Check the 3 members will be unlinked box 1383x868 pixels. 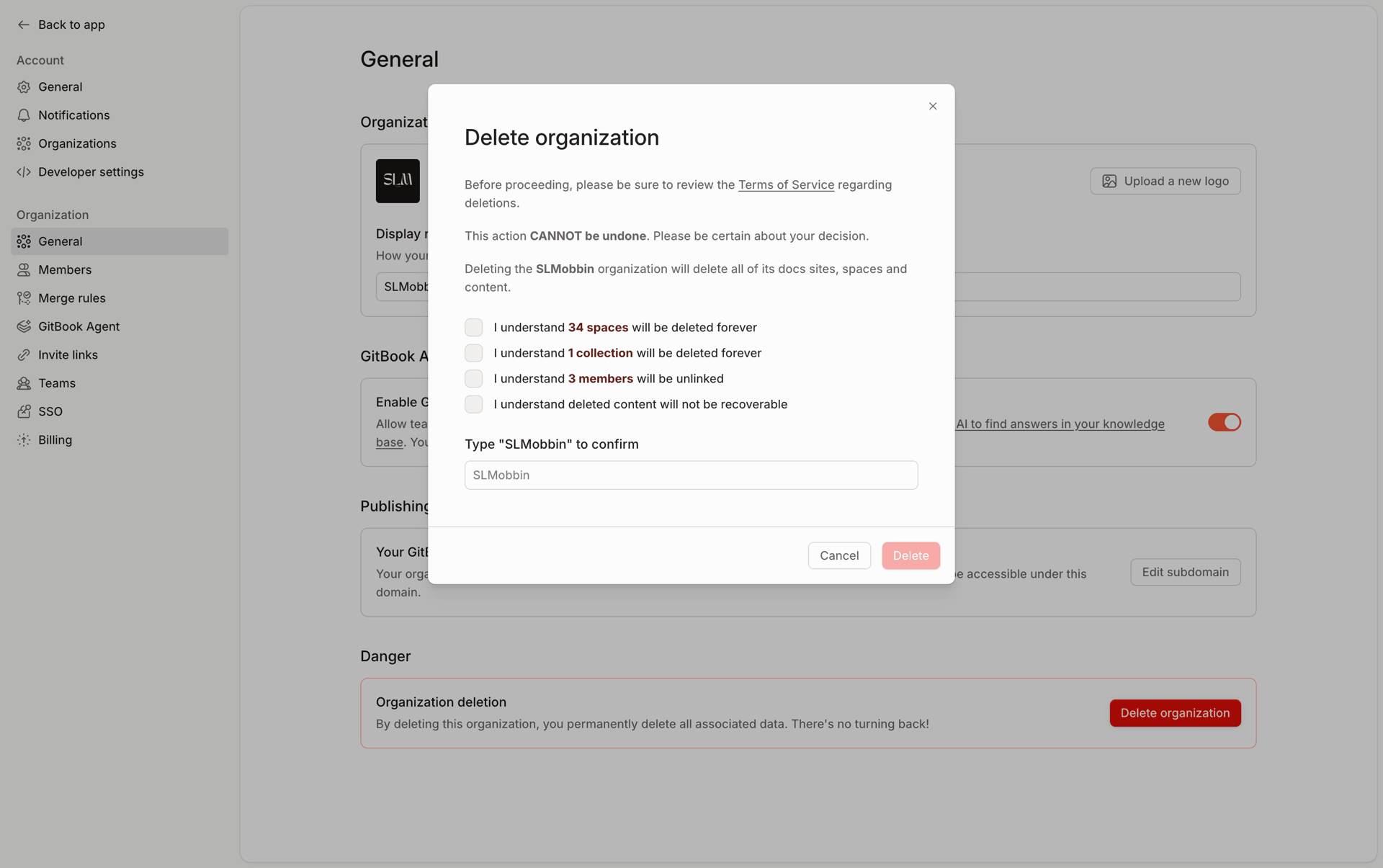click(474, 379)
